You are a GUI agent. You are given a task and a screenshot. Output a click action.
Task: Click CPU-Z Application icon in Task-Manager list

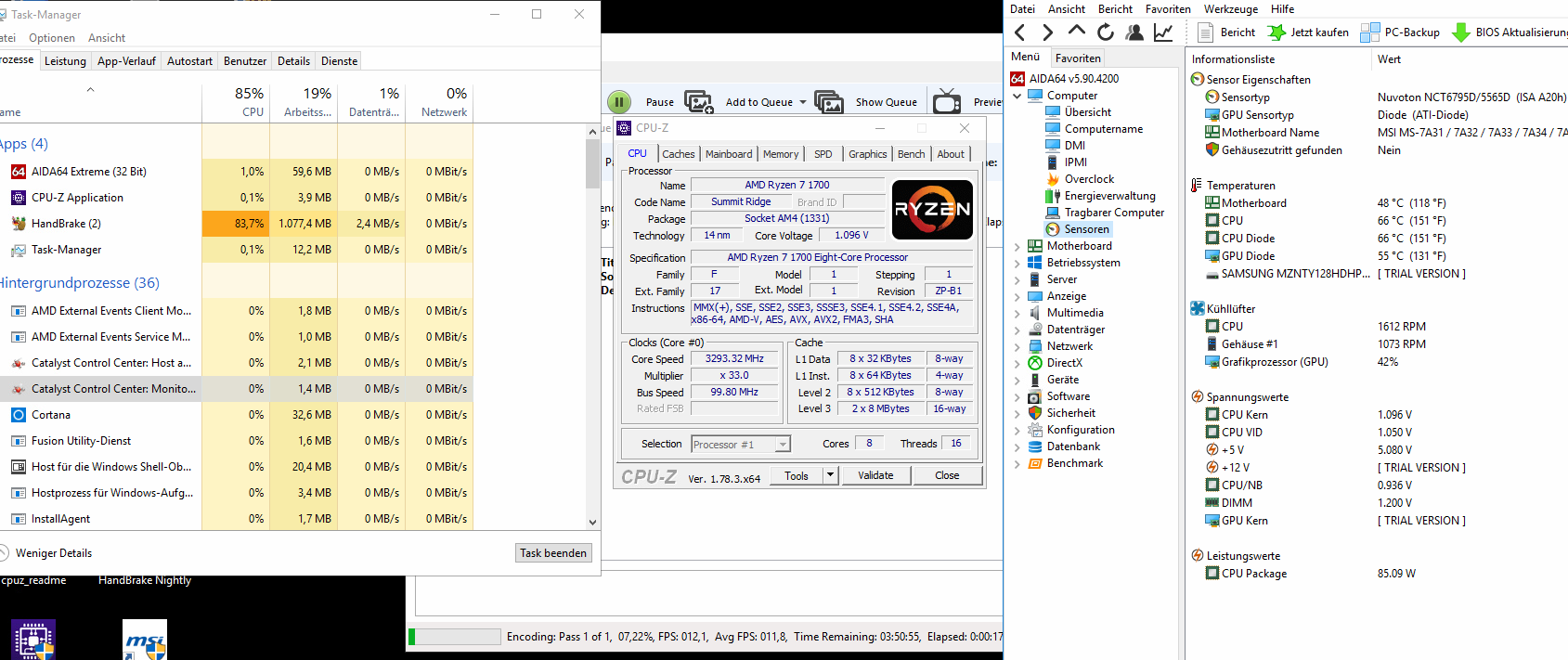click(x=19, y=198)
